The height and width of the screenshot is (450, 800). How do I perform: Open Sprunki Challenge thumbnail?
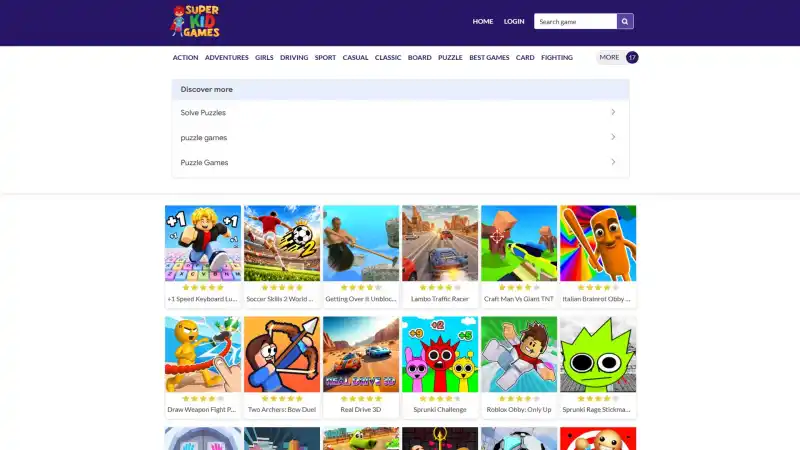point(440,354)
